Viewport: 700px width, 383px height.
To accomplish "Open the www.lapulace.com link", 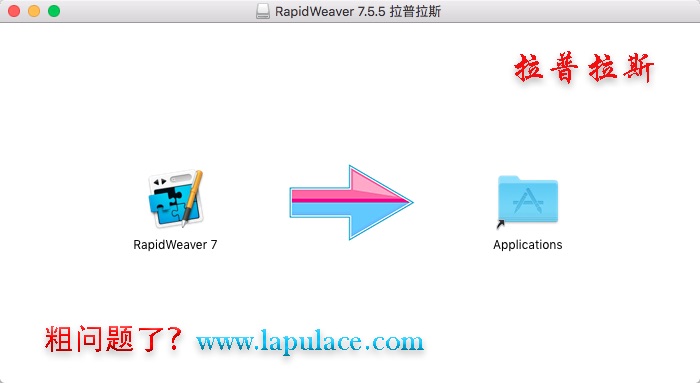I will click(310, 341).
